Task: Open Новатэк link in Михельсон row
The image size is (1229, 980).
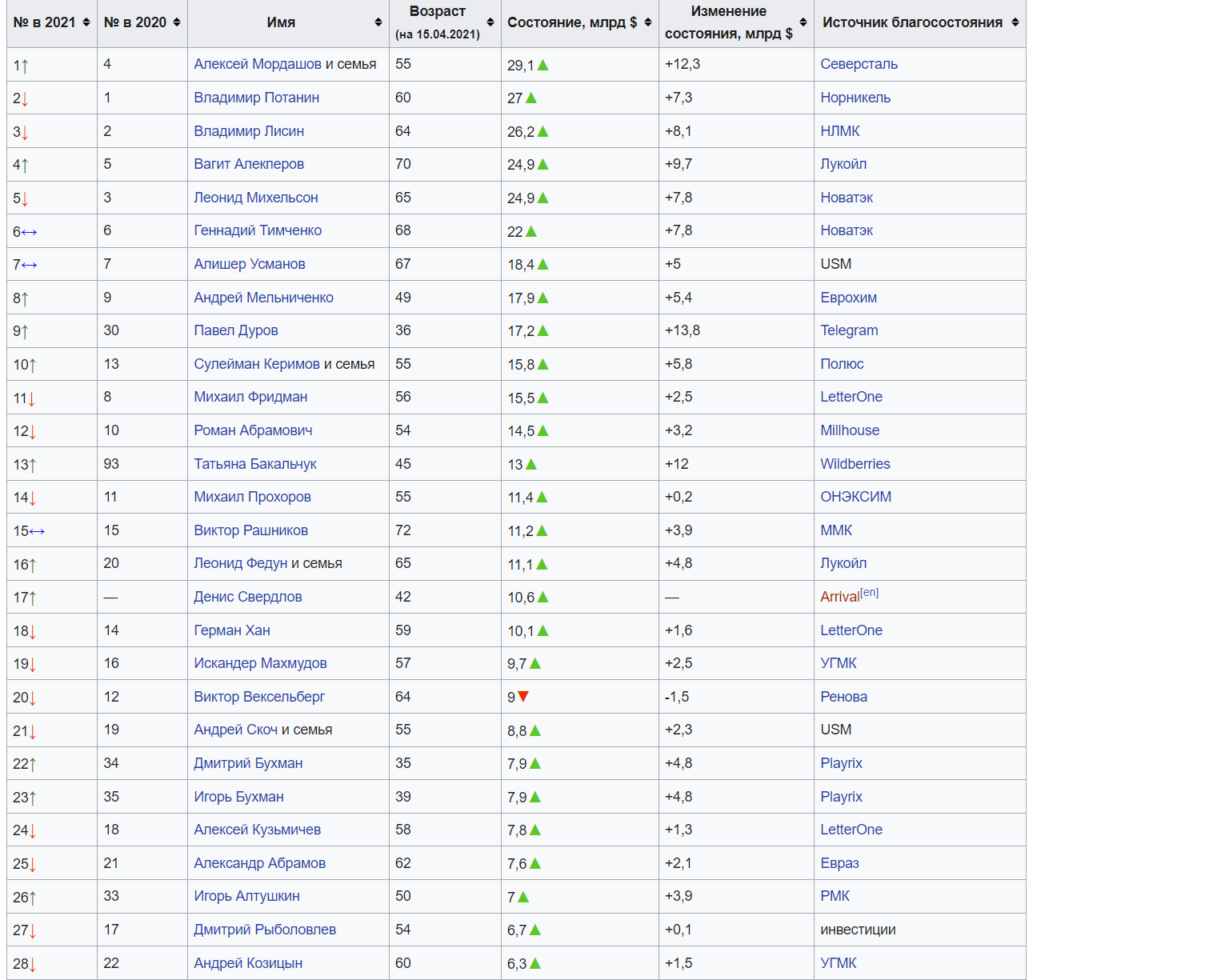Action: tap(847, 198)
